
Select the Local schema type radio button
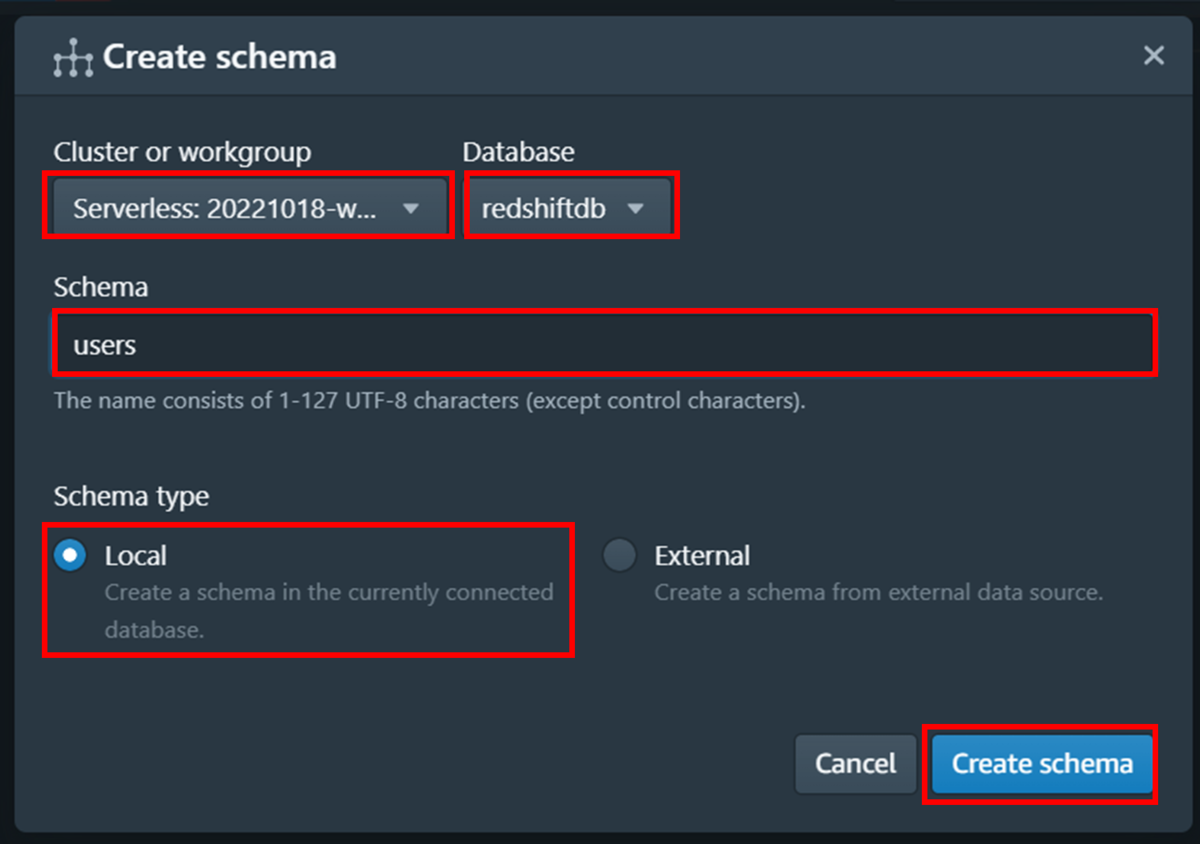pos(70,555)
